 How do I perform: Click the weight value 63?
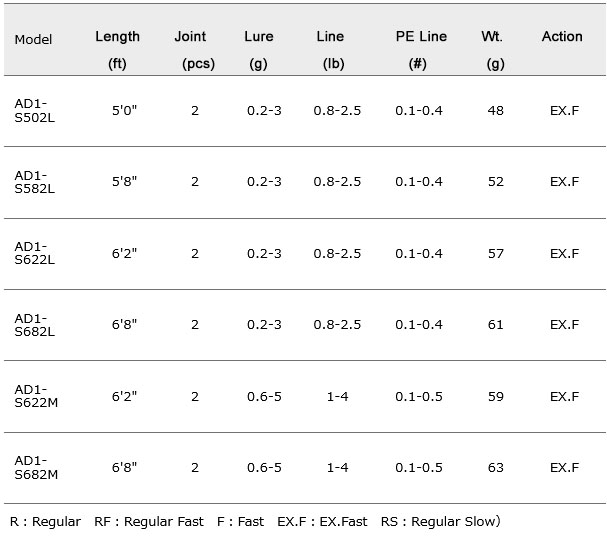click(x=496, y=468)
